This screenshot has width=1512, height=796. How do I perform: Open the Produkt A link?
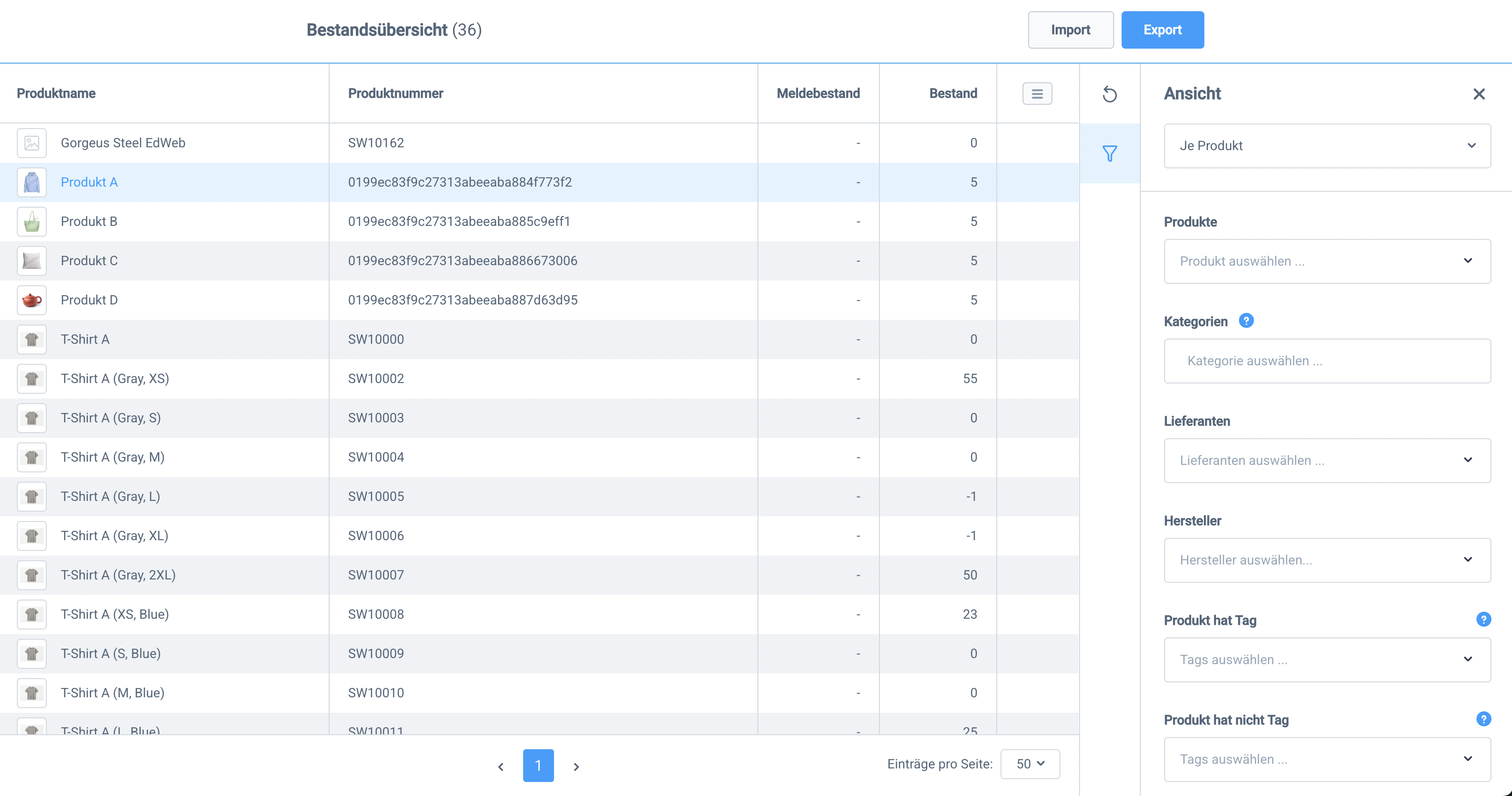pyautogui.click(x=89, y=182)
